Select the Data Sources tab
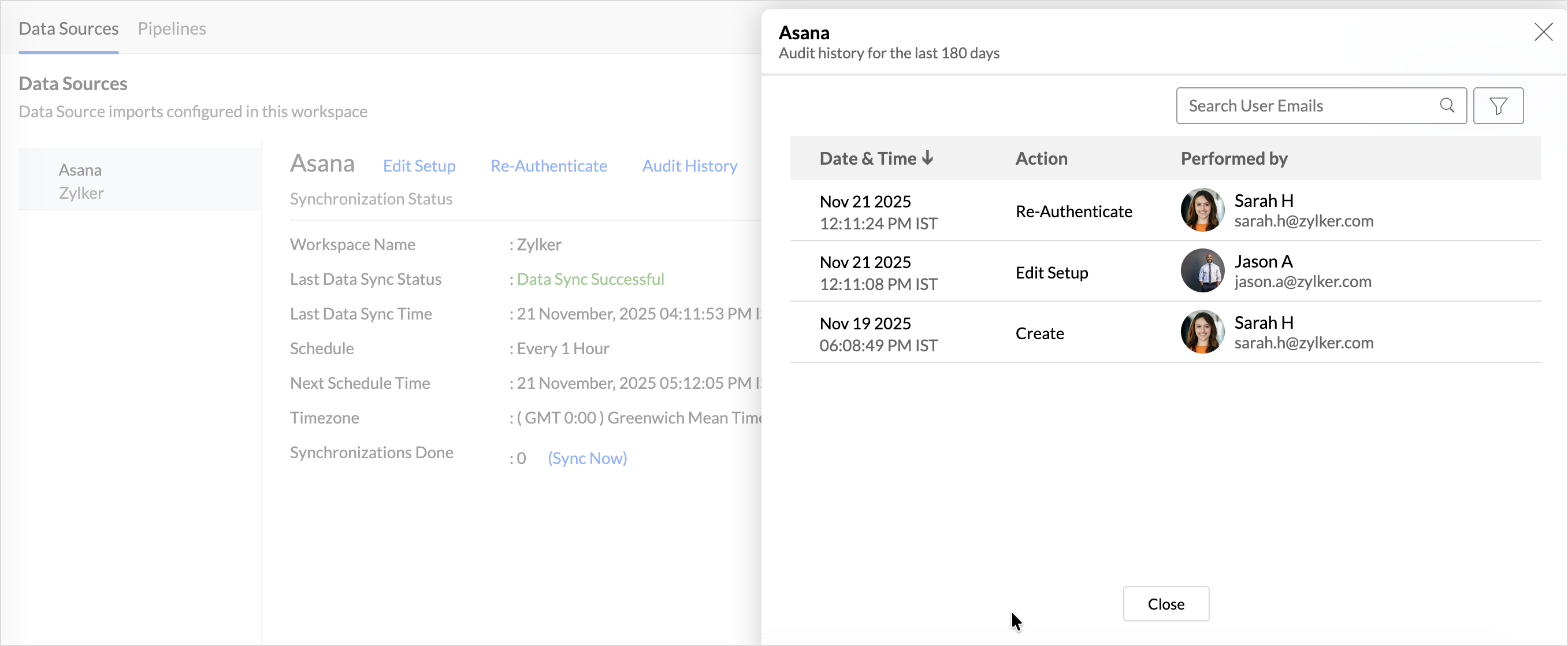The image size is (1568, 646). [x=68, y=29]
